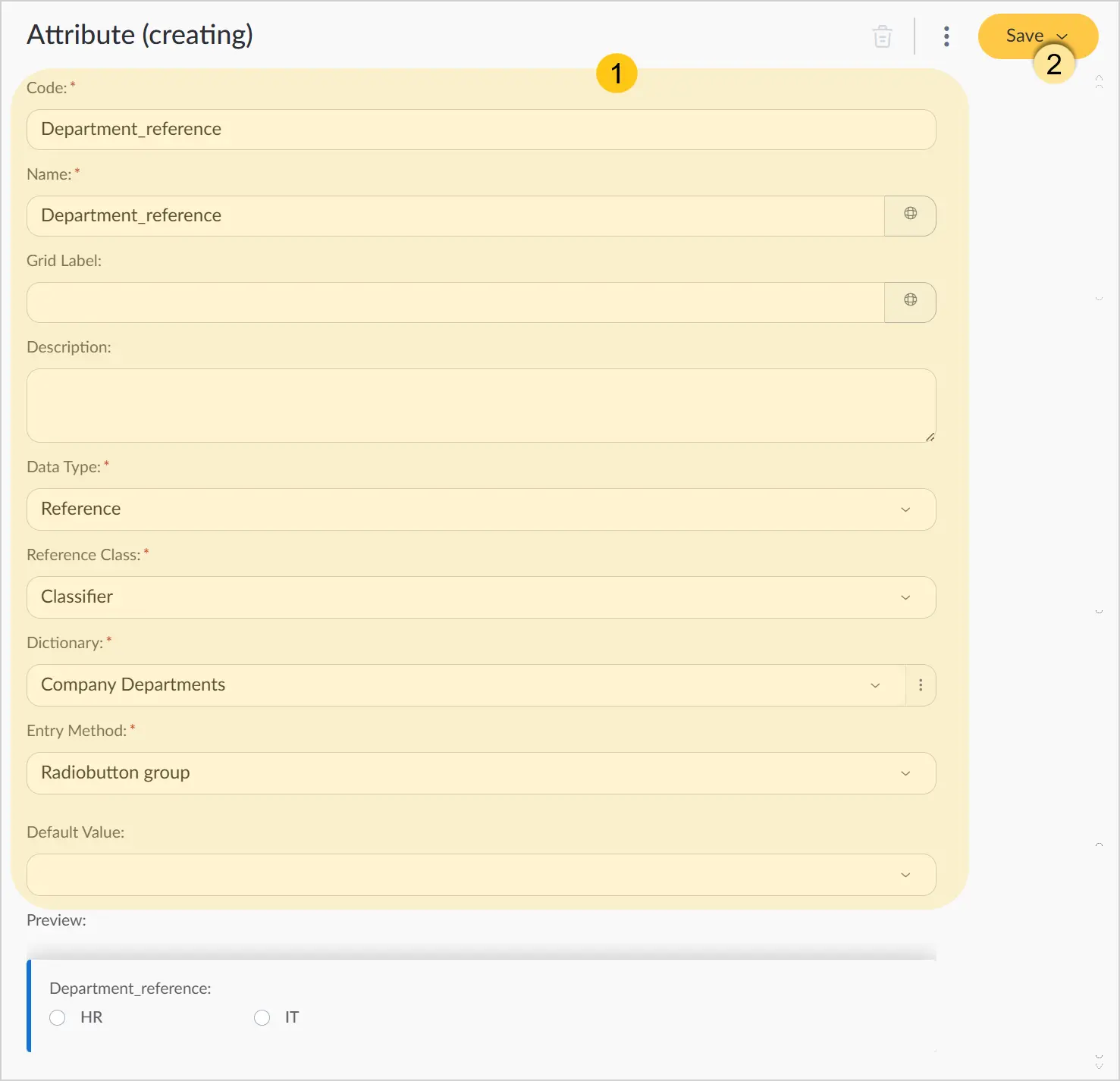Open the Reference Class dropdown
1120x1081 pixels.
pos(481,597)
